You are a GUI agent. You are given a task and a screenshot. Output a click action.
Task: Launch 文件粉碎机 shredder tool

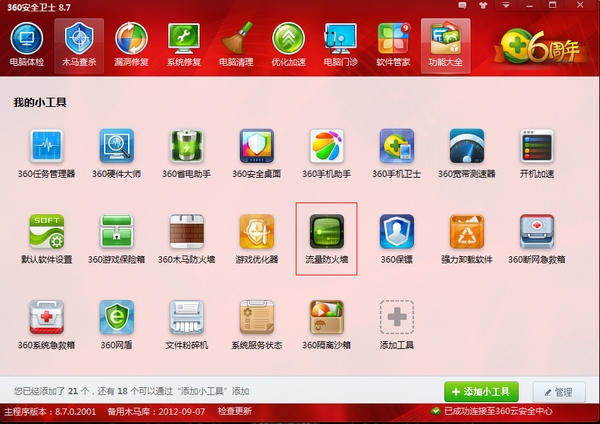(x=186, y=325)
